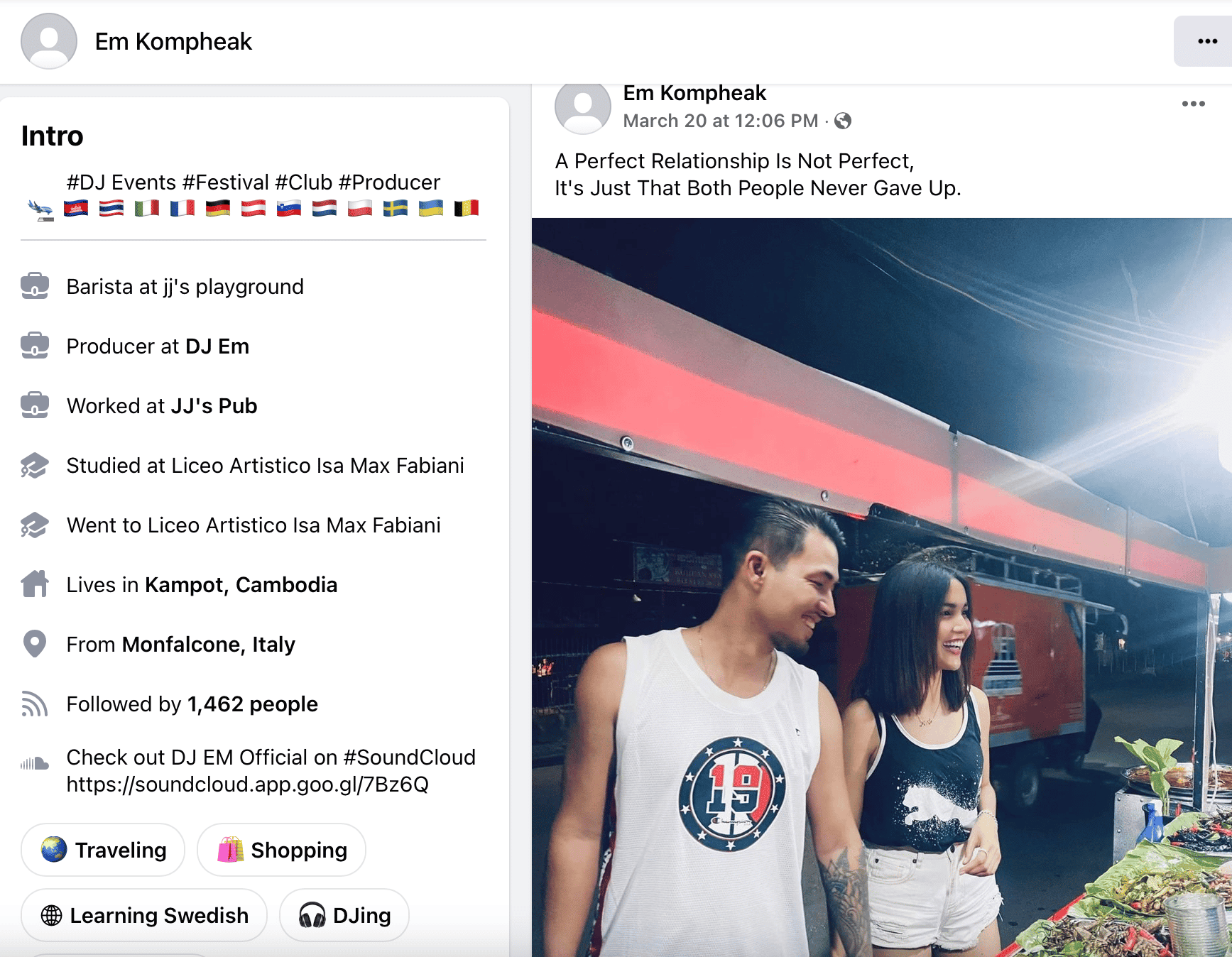
Task: Click the house icon next to Lives in
Action: [x=35, y=584]
